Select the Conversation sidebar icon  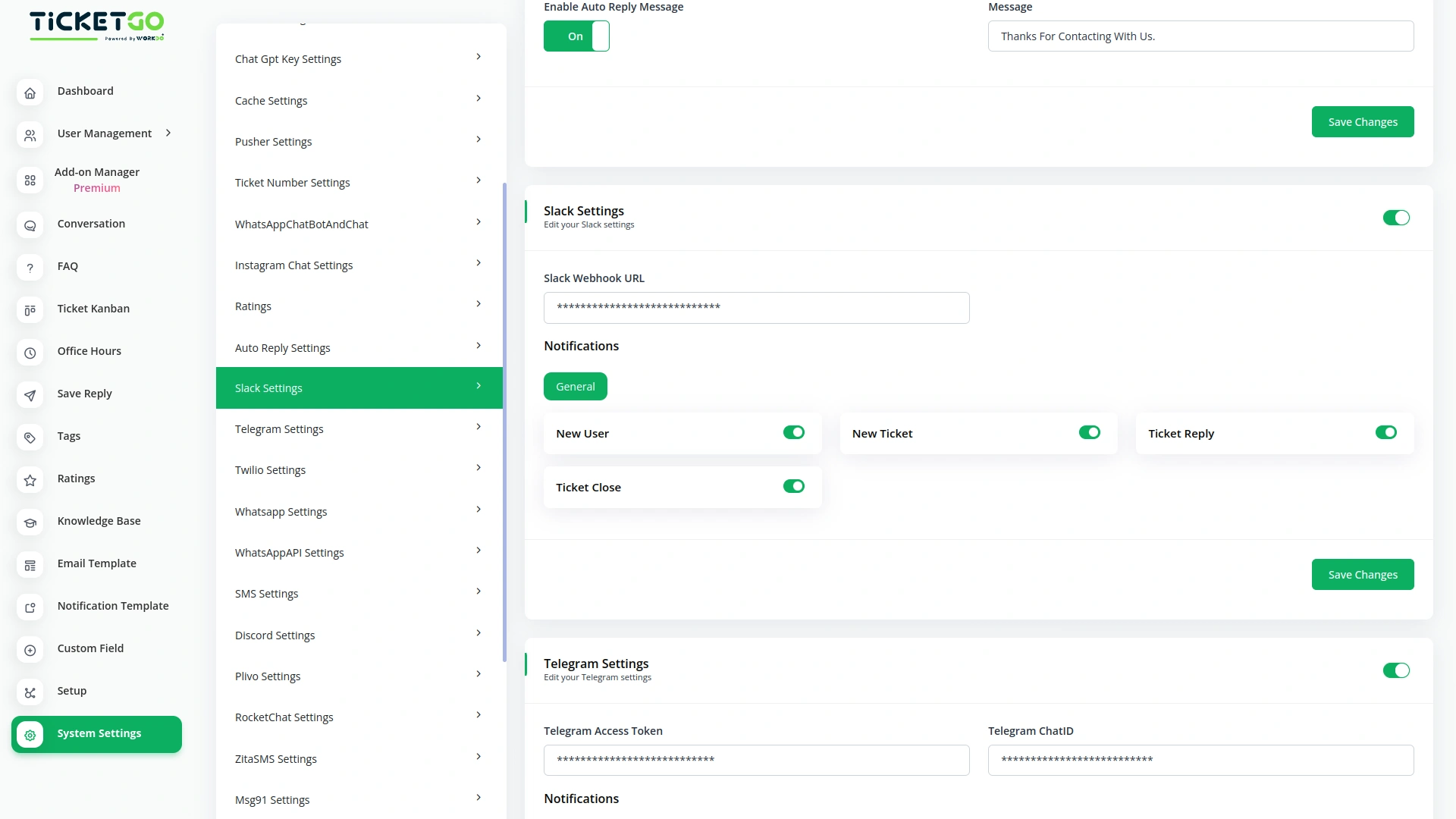(x=30, y=225)
